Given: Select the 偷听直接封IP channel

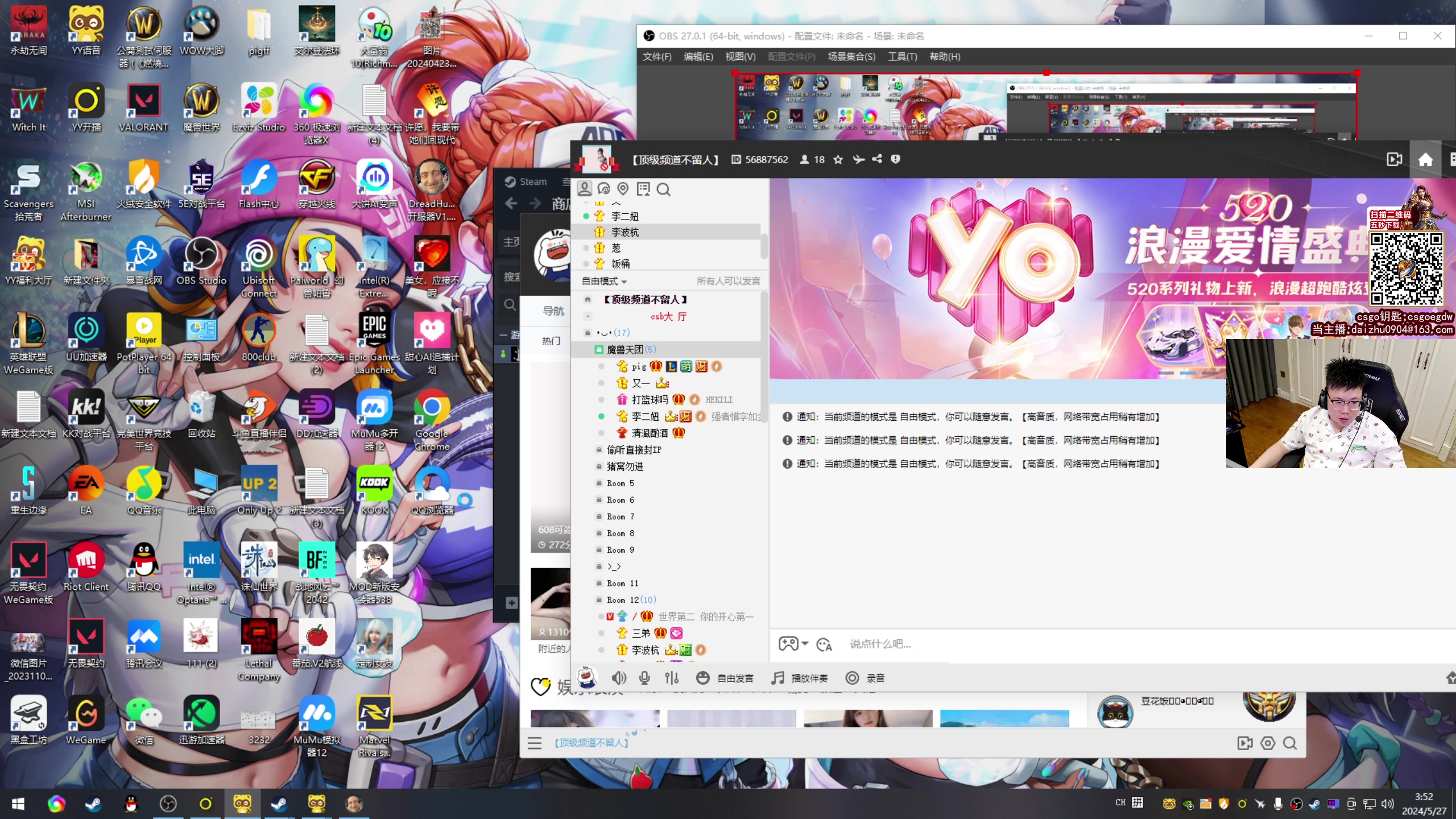Looking at the screenshot, I should point(634,450).
